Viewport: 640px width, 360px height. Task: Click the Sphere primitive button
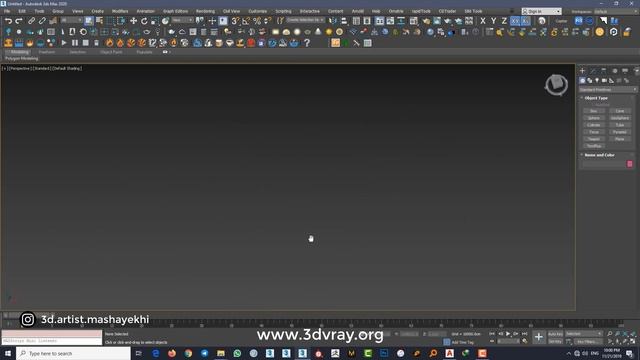[594, 118]
